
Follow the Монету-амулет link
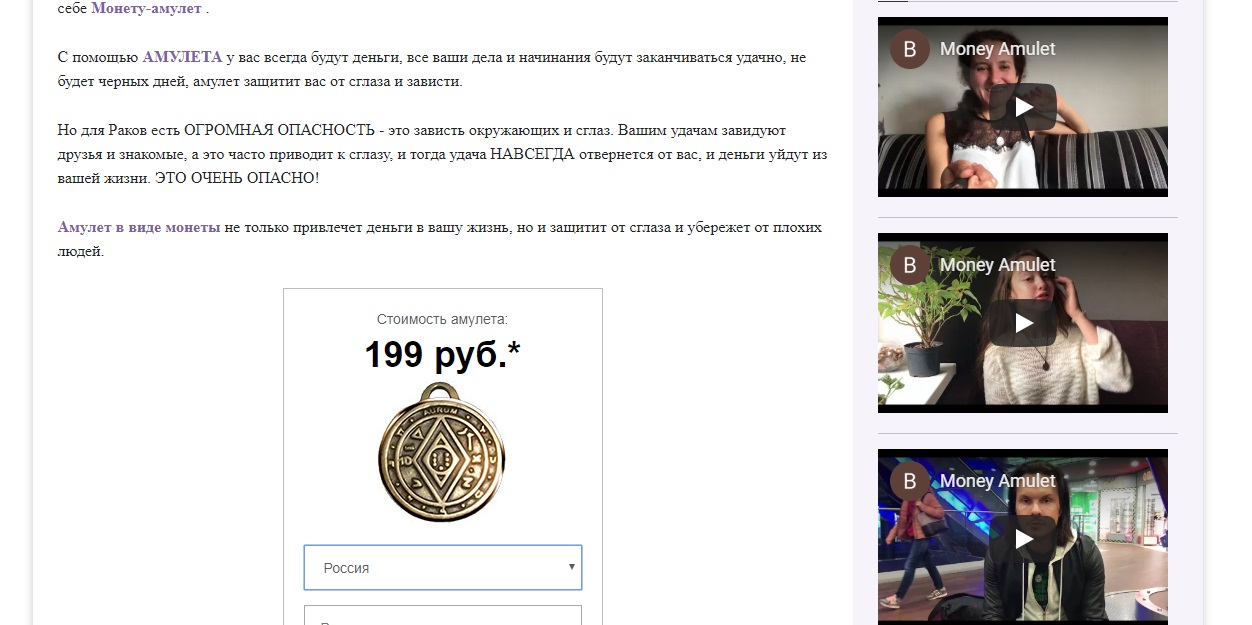(146, 8)
